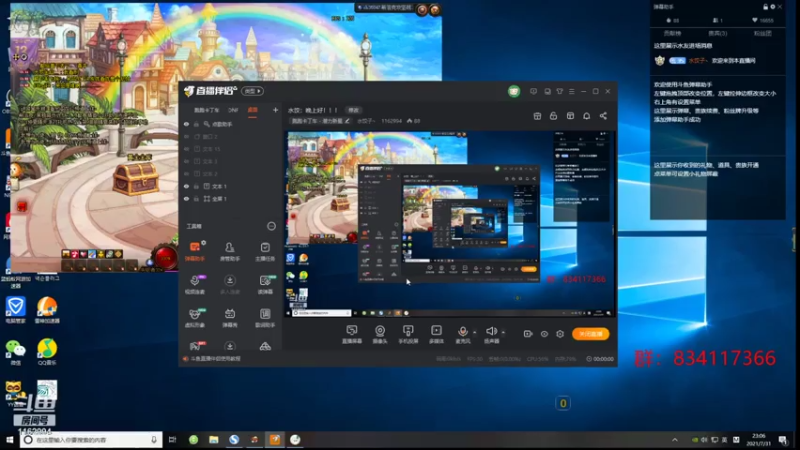Toggle visibility of 全屏 1 source
The width and height of the screenshot is (800, 450).
point(186,198)
